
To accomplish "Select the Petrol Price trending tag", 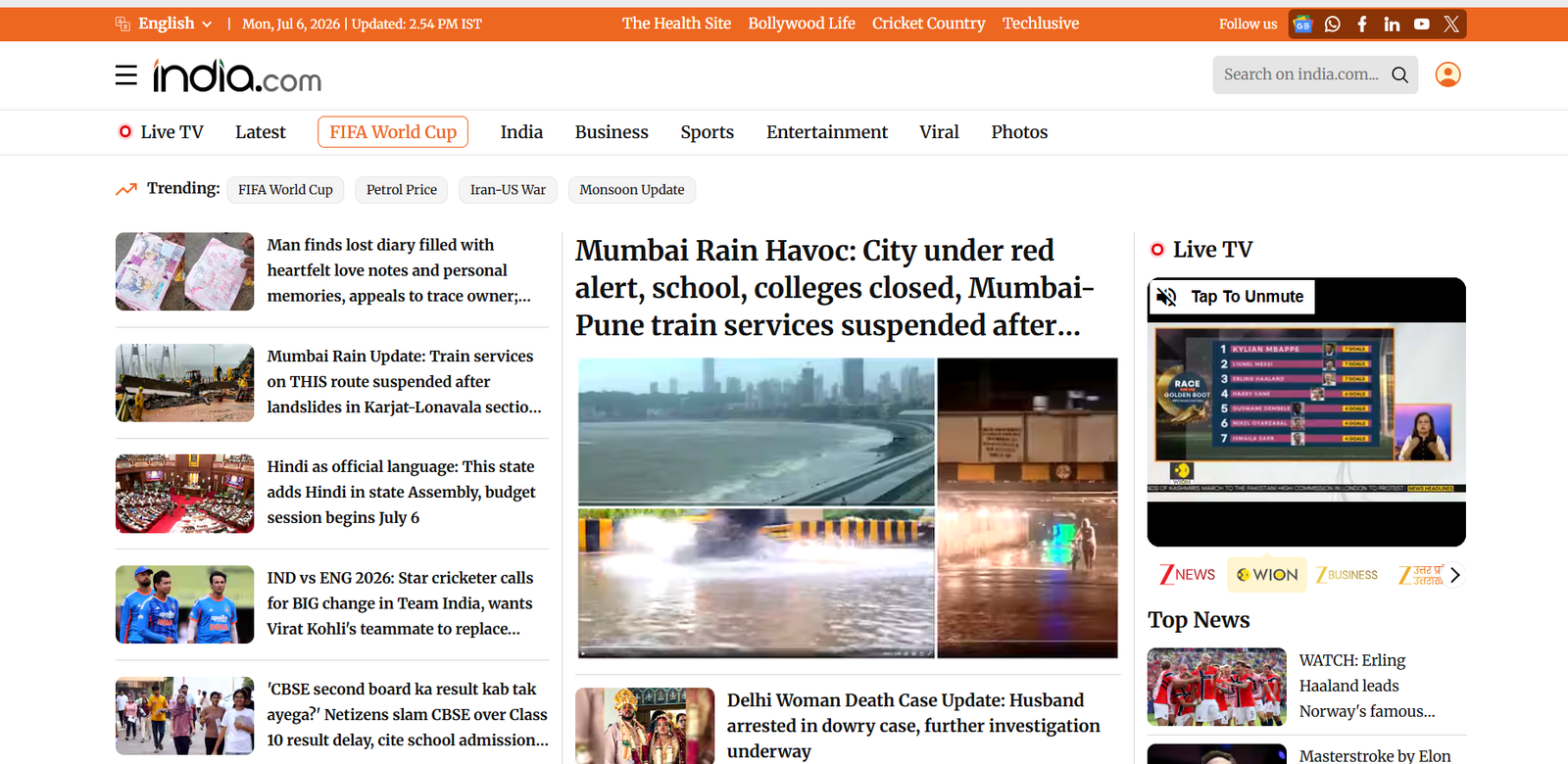I will click(x=402, y=190).
